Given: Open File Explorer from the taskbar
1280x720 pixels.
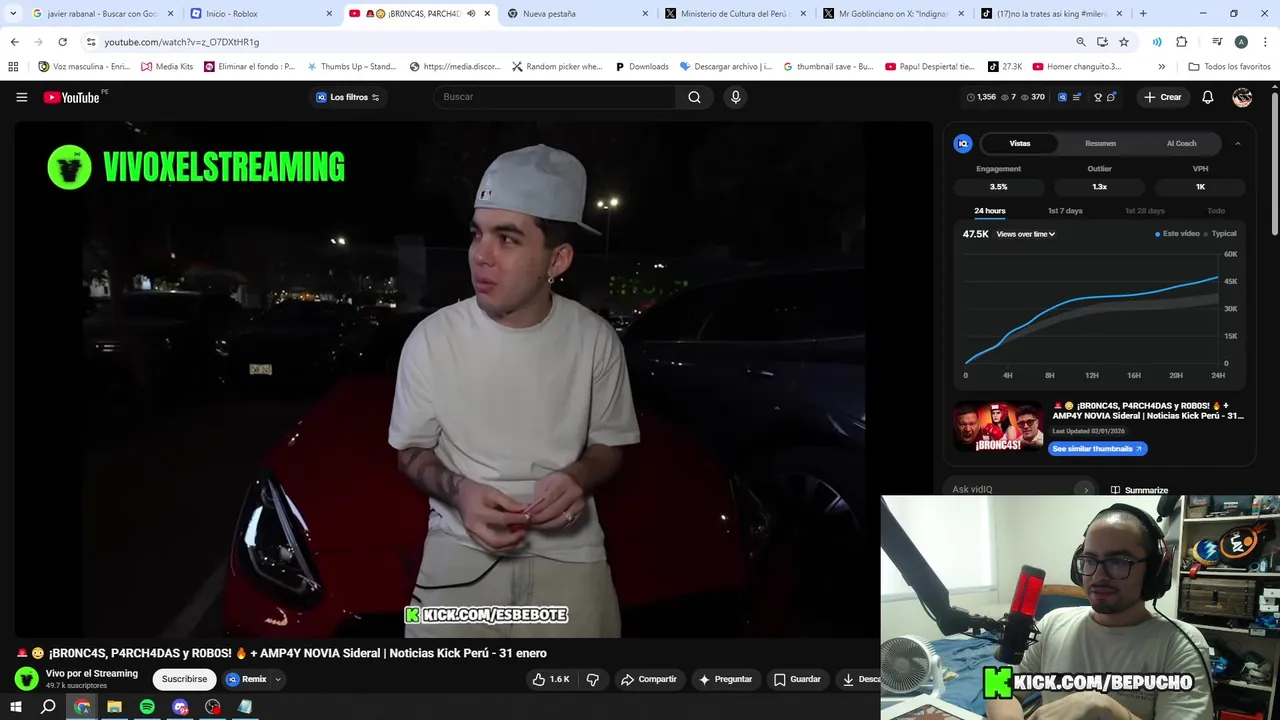Looking at the screenshot, I should coord(114,707).
